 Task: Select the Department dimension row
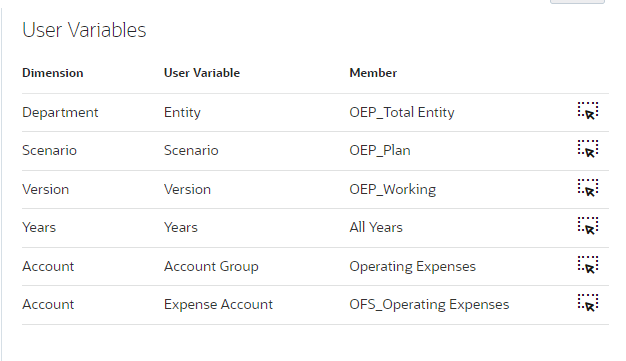click(315, 113)
